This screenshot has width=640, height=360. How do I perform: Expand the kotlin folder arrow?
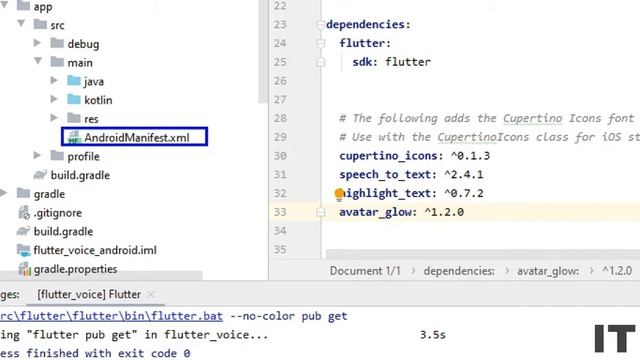(54, 99)
